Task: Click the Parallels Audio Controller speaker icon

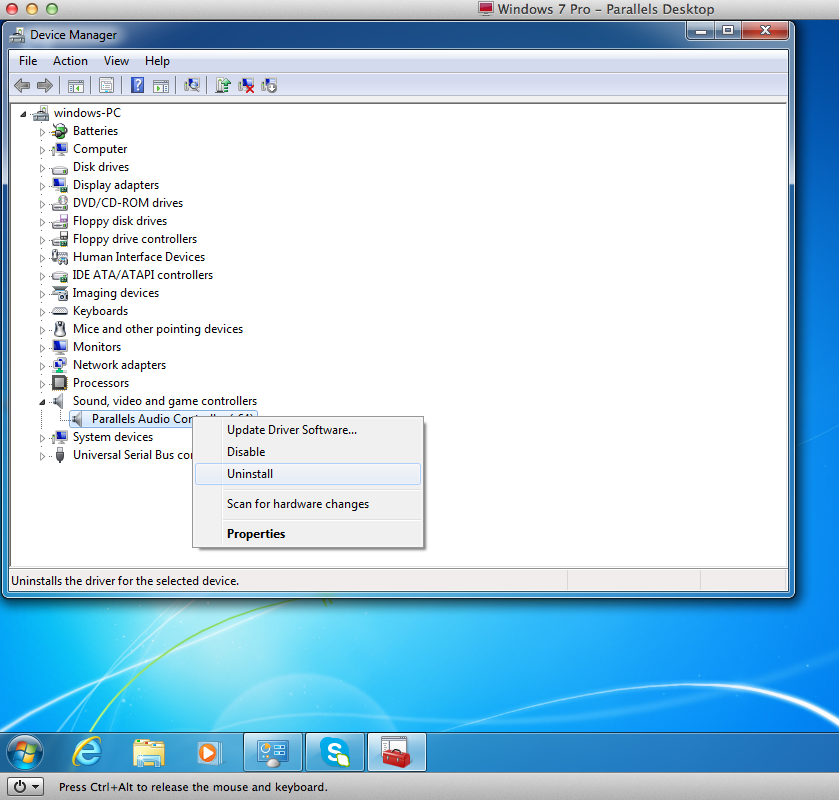Action: (78, 419)
